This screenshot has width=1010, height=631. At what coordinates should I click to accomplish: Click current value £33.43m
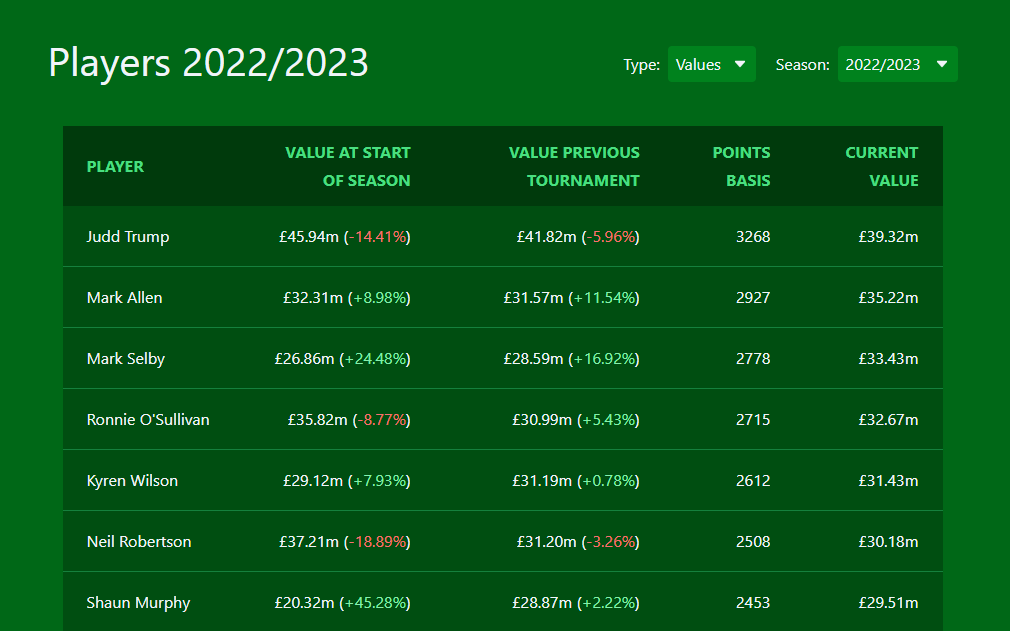[888, 359]
